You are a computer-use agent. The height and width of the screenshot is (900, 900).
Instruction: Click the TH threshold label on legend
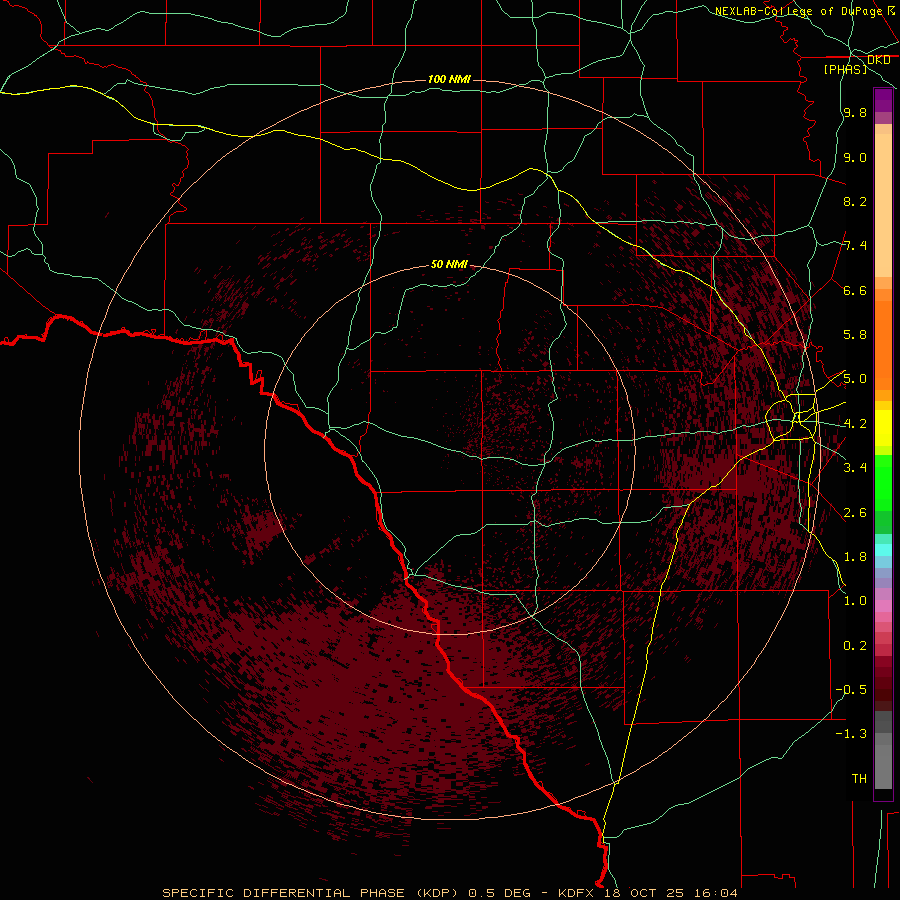(859, 779)
